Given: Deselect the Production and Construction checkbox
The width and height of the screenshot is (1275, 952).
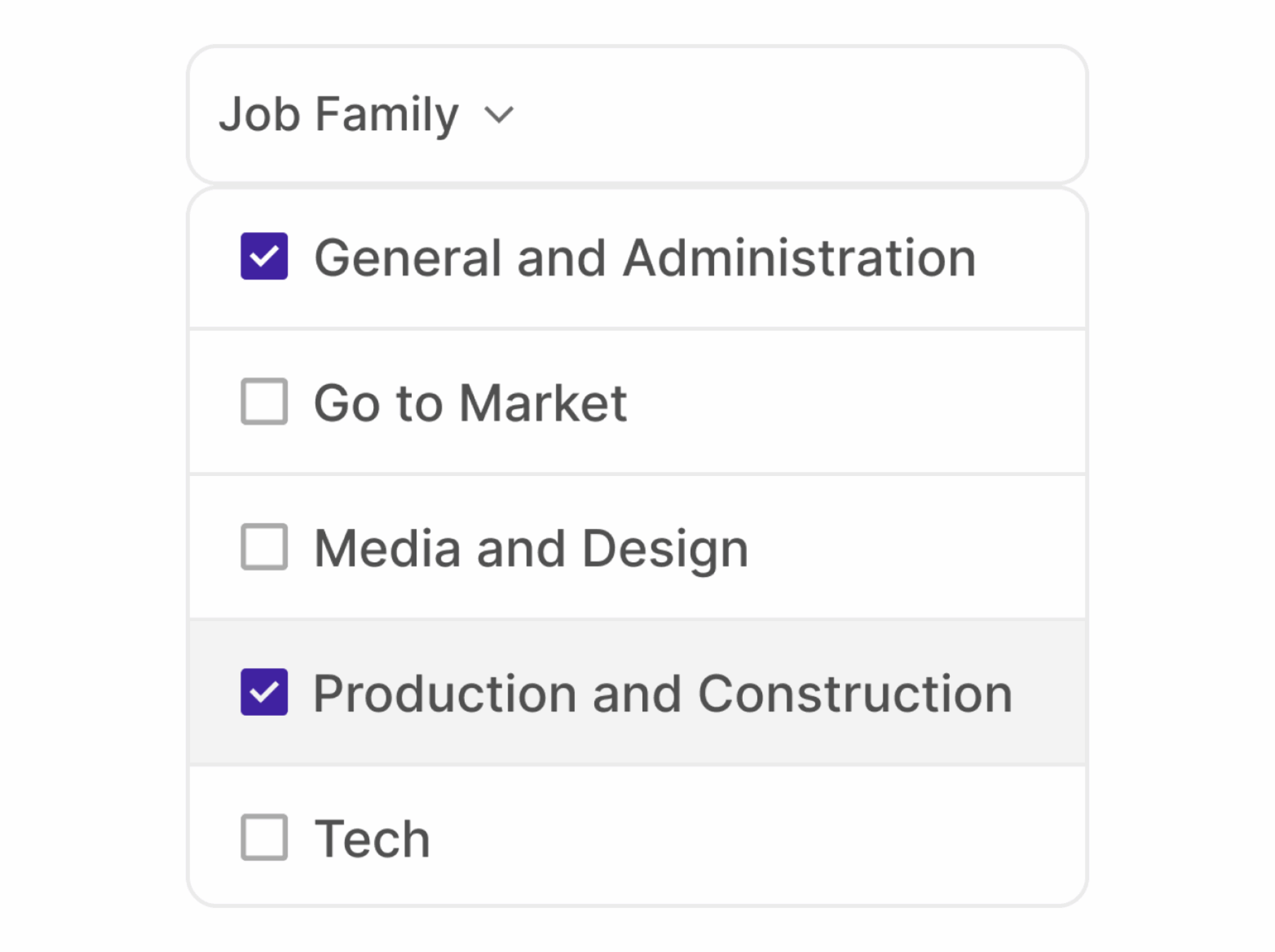Looking at the screenshot, I should (264, 692).
